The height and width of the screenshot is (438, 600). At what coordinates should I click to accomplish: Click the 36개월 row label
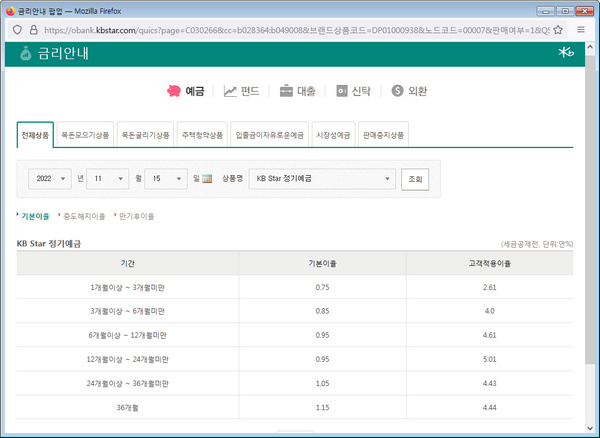[x=127, y=408]
